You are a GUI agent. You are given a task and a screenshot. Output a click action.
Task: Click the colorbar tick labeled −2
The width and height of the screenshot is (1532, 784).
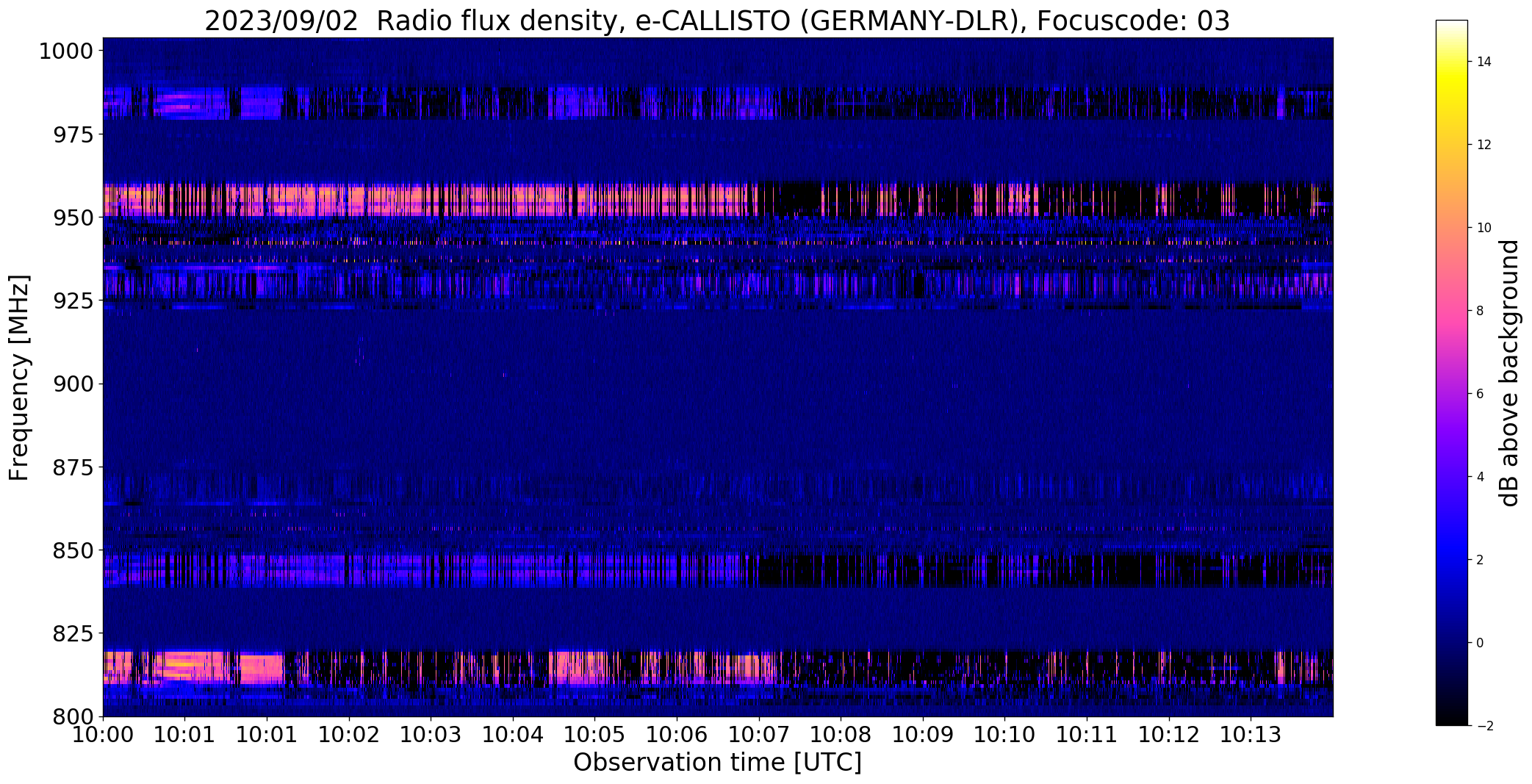[1484, 726]
